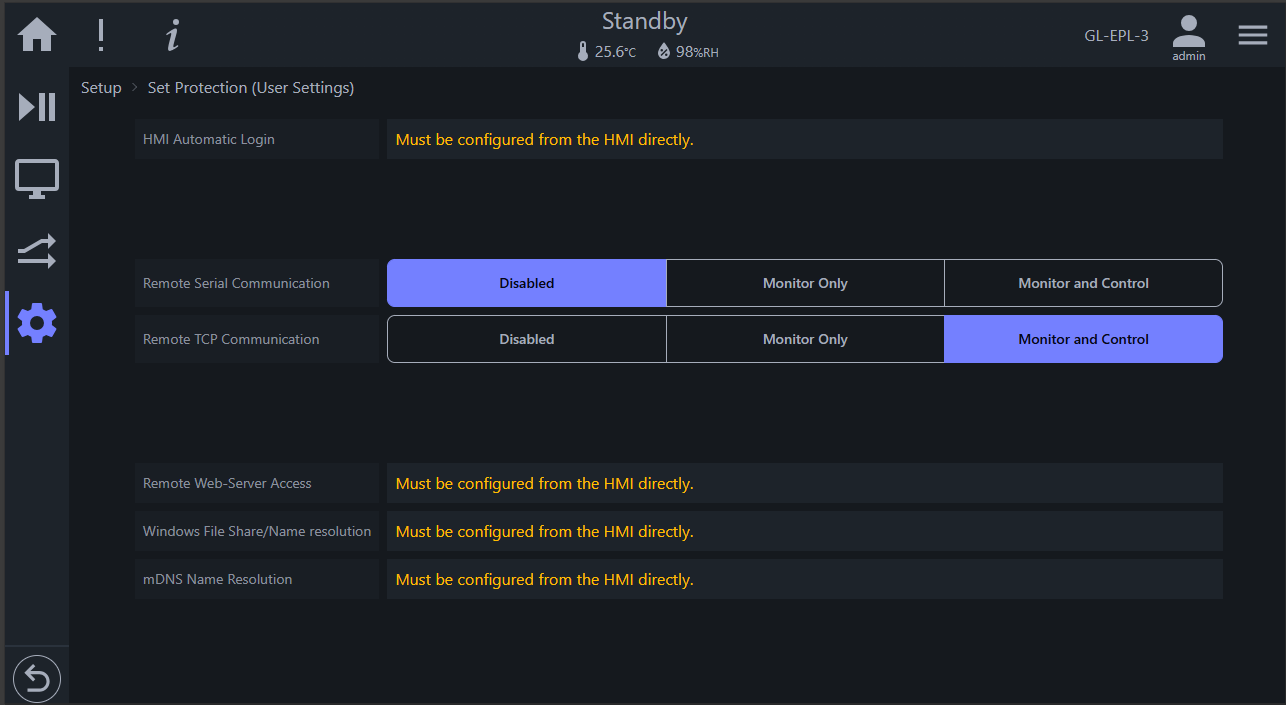Set Remote TCP Communication to Disabled
Screen dimensions: 1286x705
click(x=527, y=339)
